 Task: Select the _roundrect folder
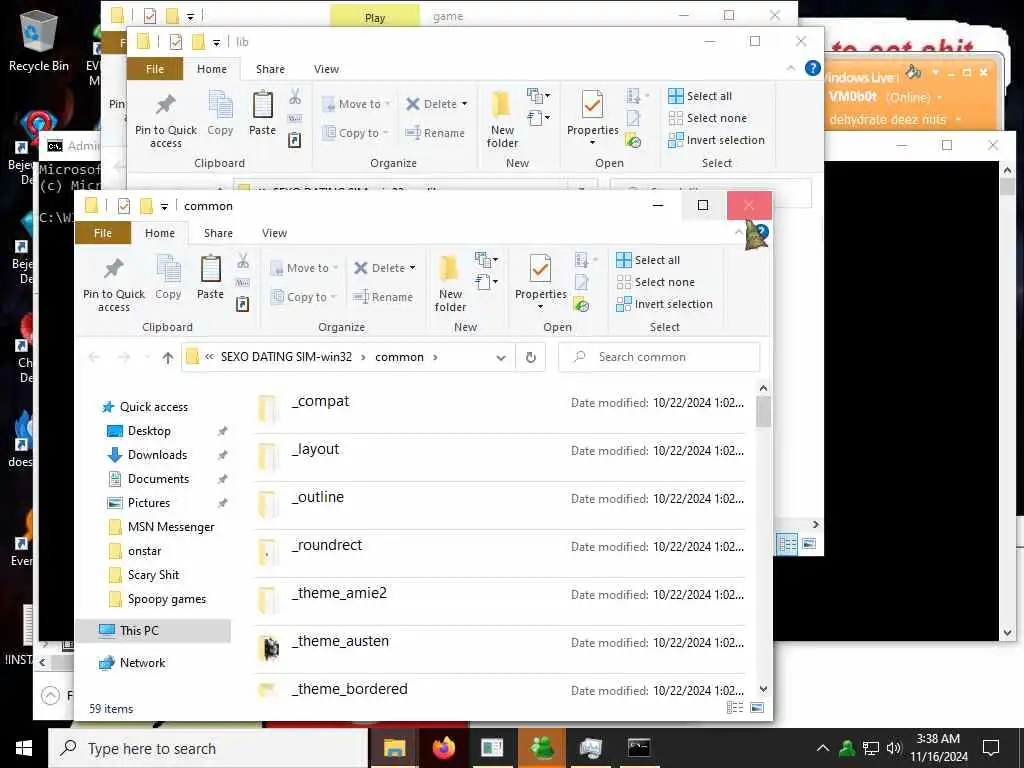[x=500, y=553]
